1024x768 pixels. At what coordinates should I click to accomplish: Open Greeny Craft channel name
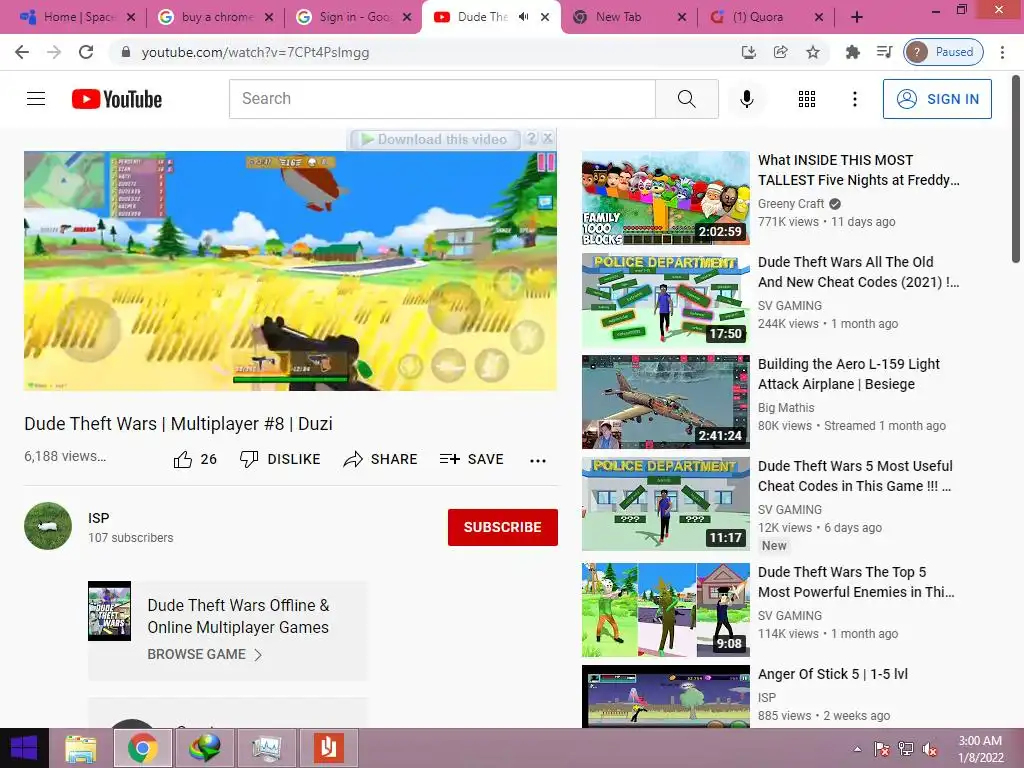791,204
